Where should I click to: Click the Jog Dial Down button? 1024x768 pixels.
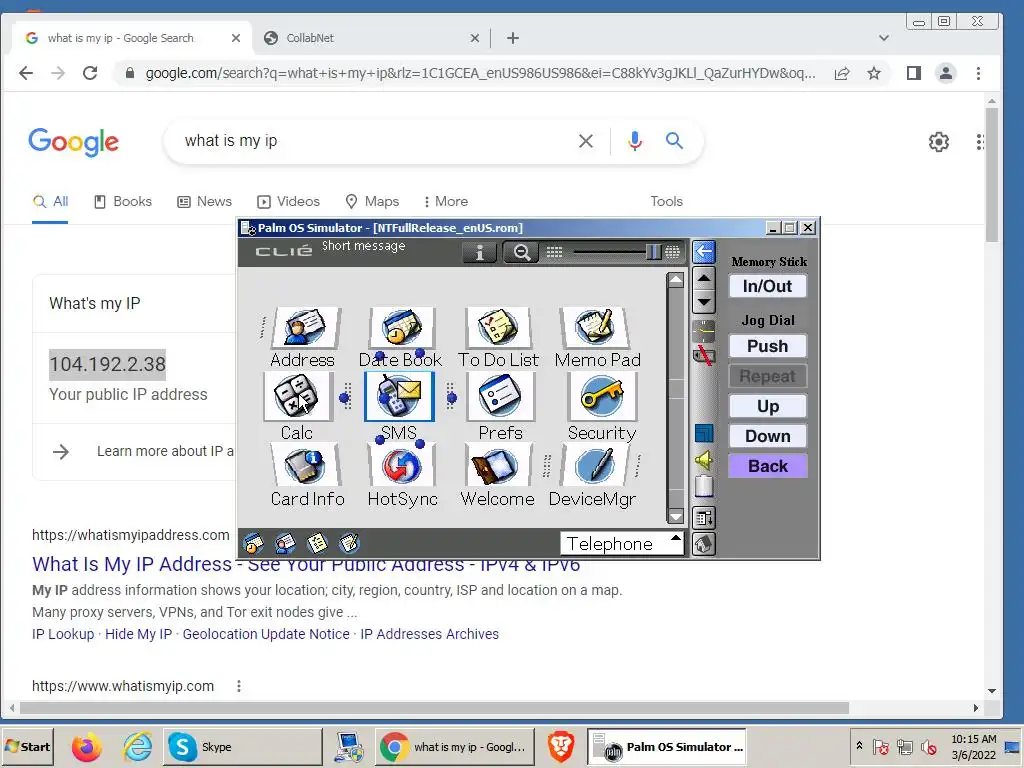[767, 436]
